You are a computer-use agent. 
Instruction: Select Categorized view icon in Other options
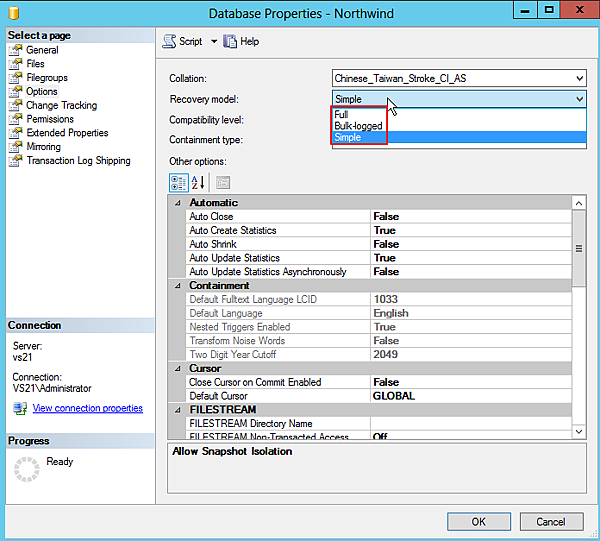point(179,183)
